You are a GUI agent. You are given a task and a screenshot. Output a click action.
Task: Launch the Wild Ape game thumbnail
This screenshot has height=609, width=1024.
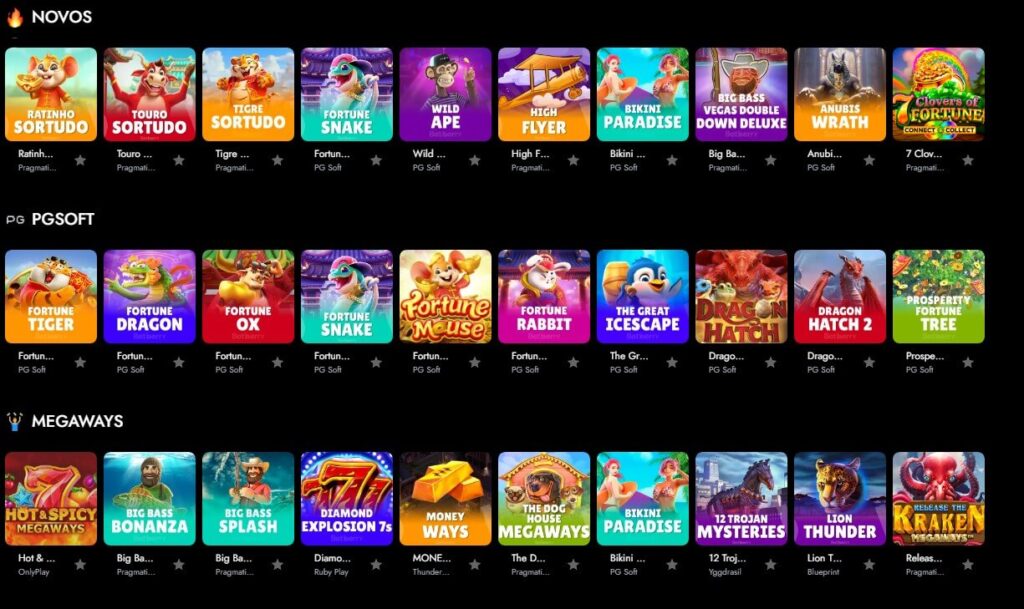point(445,94)
